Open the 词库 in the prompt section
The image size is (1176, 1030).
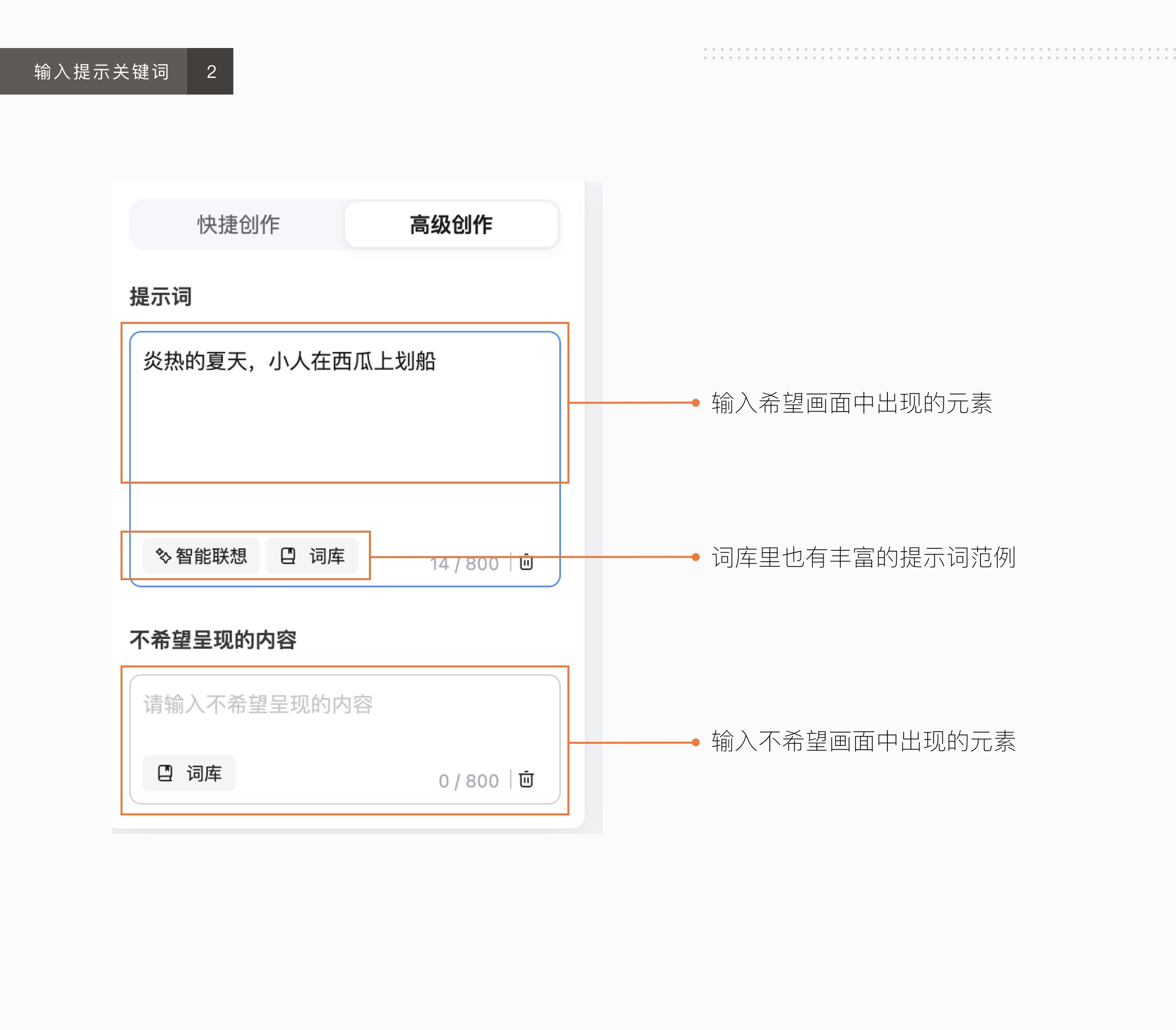point(313,555)
